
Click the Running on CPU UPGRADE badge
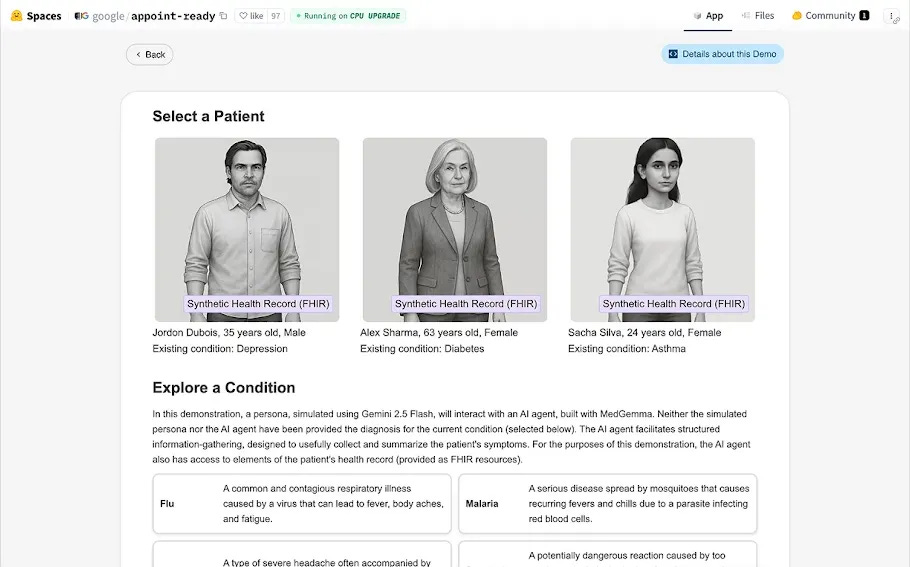348,16
